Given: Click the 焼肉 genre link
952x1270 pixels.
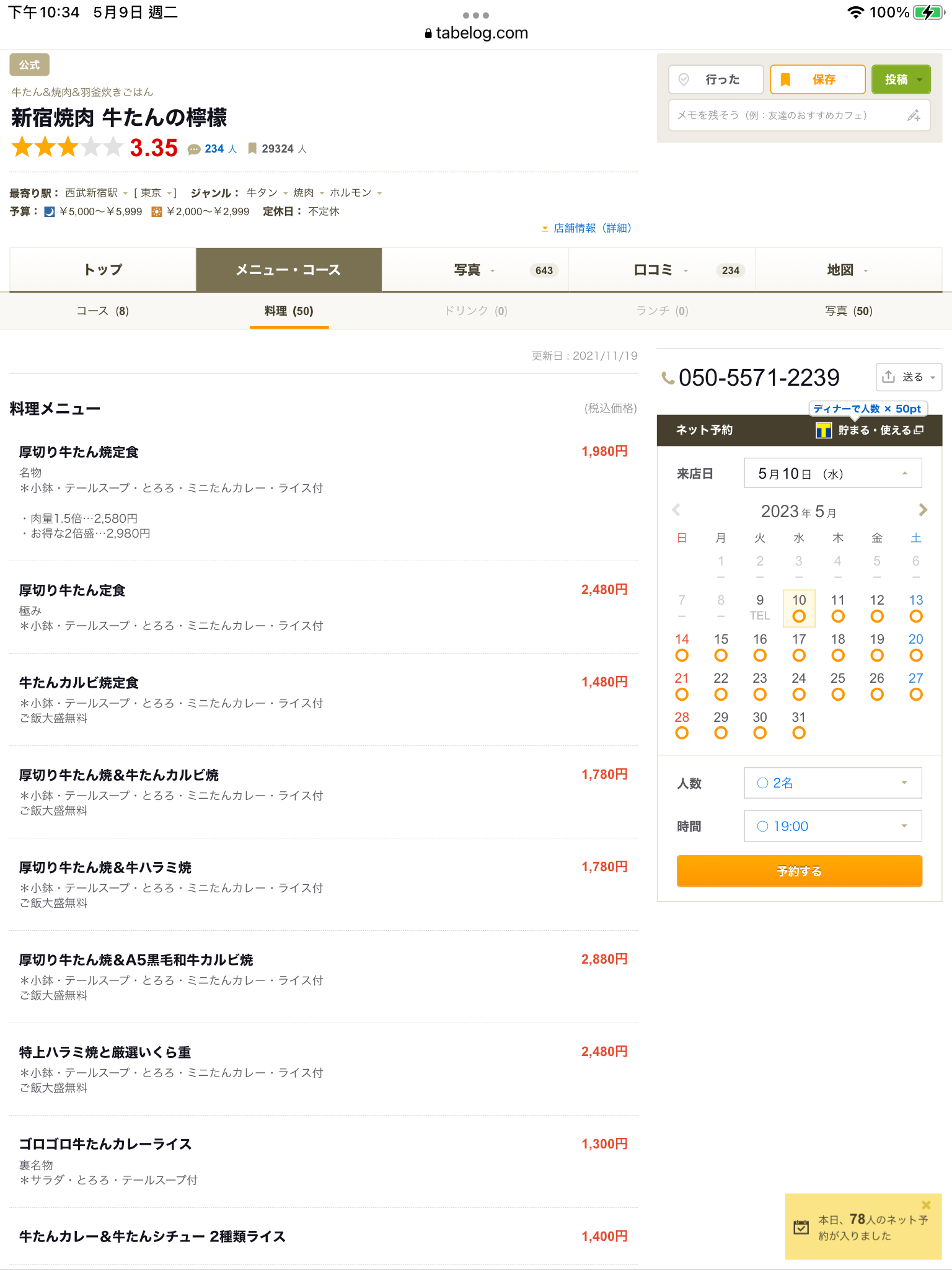Looking at the screenshot, I should pos(303,193).
